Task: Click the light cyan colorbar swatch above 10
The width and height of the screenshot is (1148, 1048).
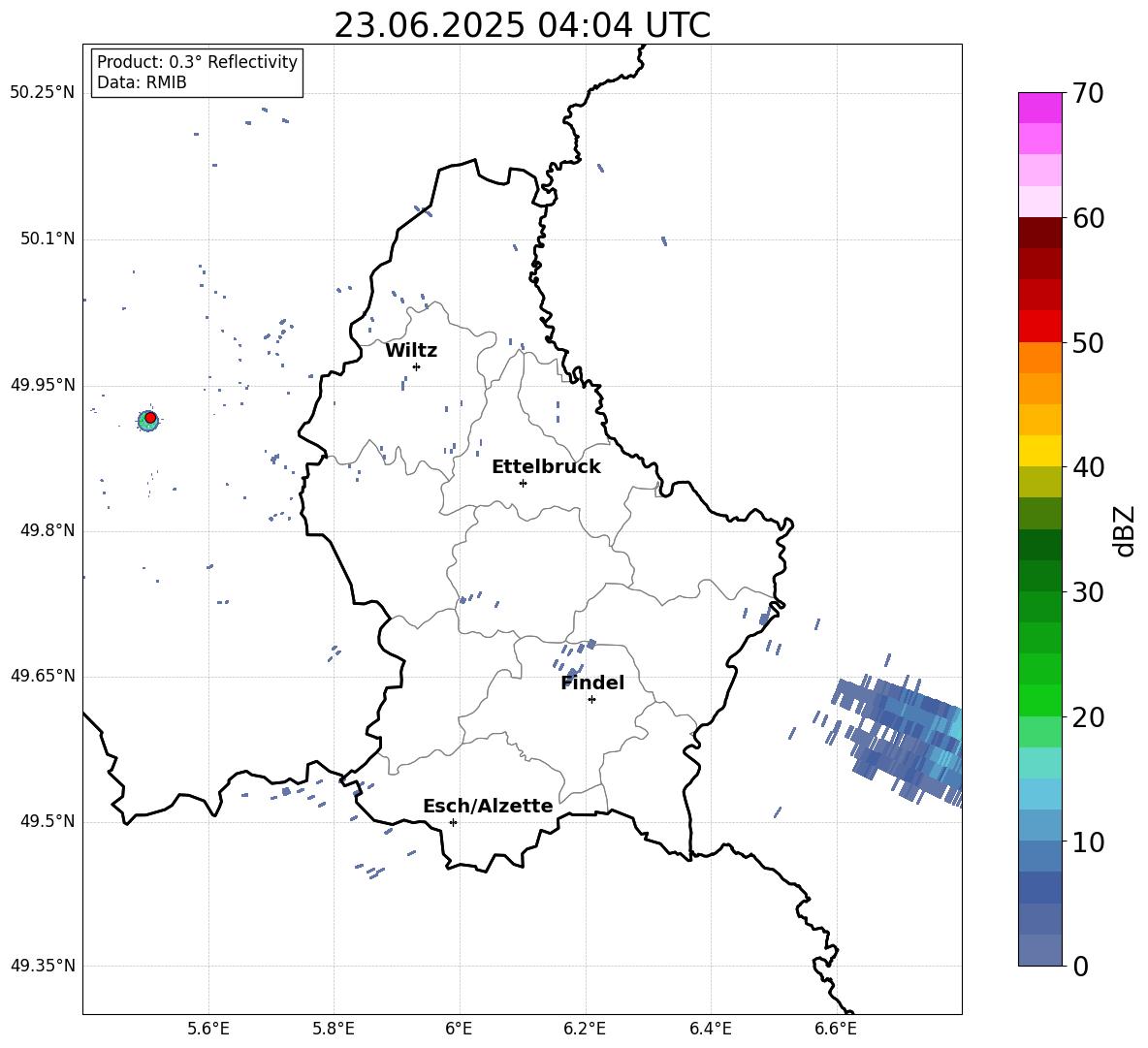Action: [1039, 794]
